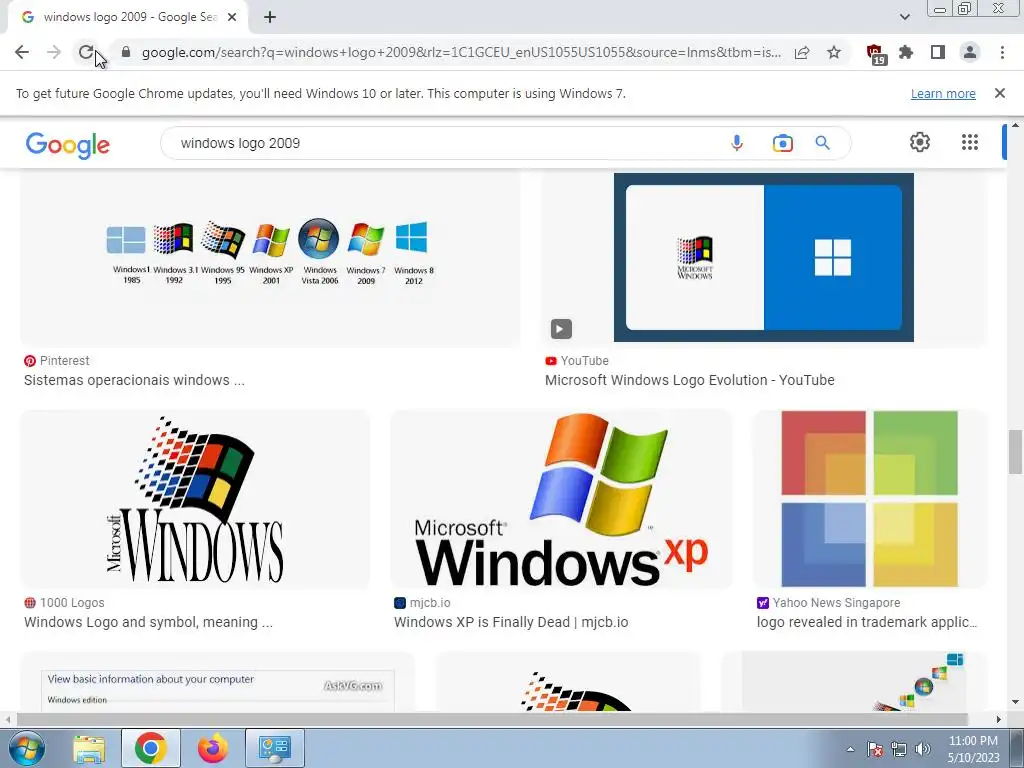Viewport: 1024px width, 768px height.
Task: Submit search with the magnifier icon
Action: click(x=822, y=143)
